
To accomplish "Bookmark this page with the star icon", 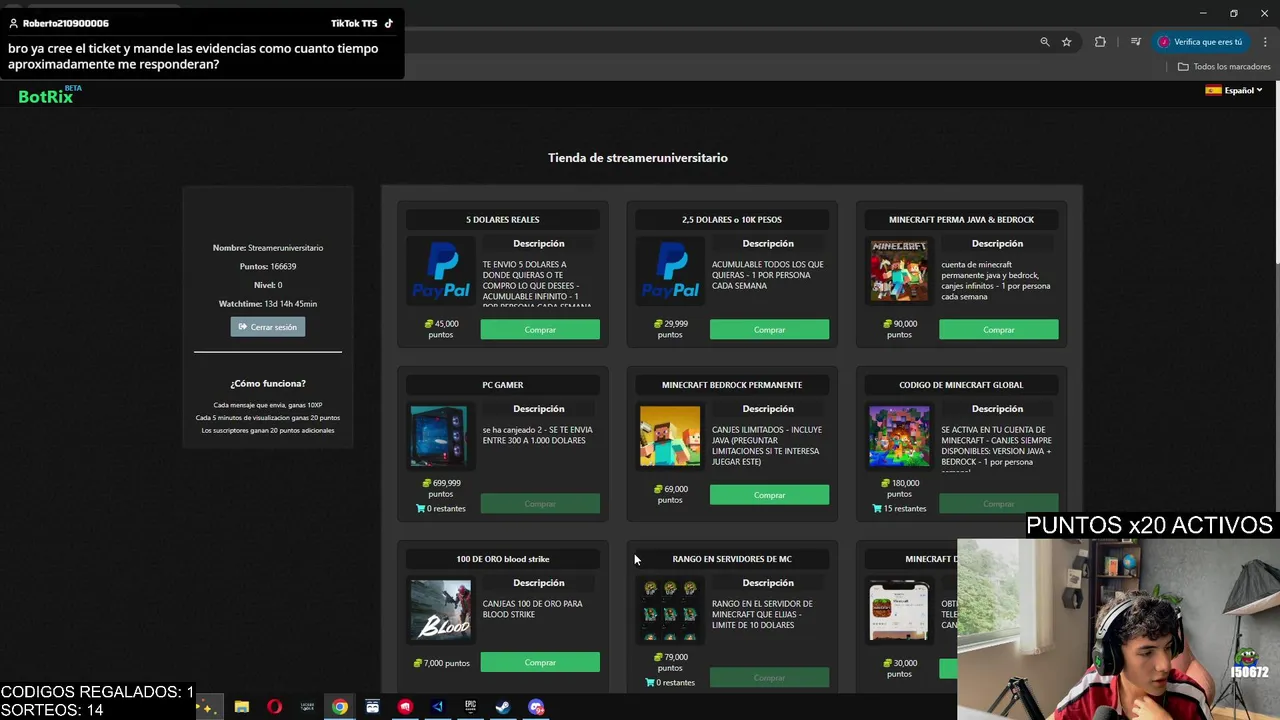I will click(x=1067, y=42).
